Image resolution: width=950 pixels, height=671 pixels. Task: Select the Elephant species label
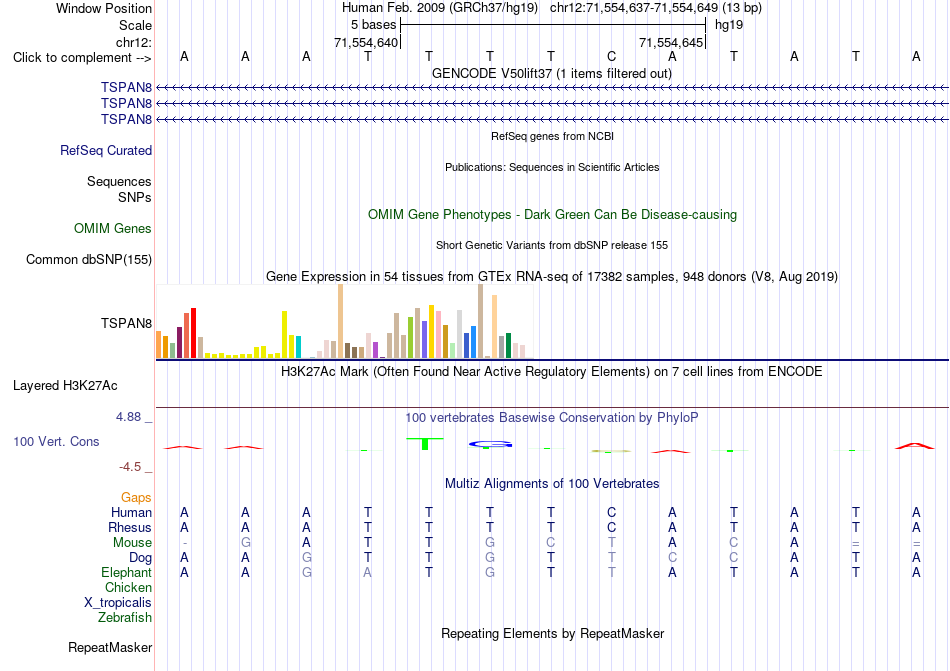pyautogui.click(x=127, y=572)
